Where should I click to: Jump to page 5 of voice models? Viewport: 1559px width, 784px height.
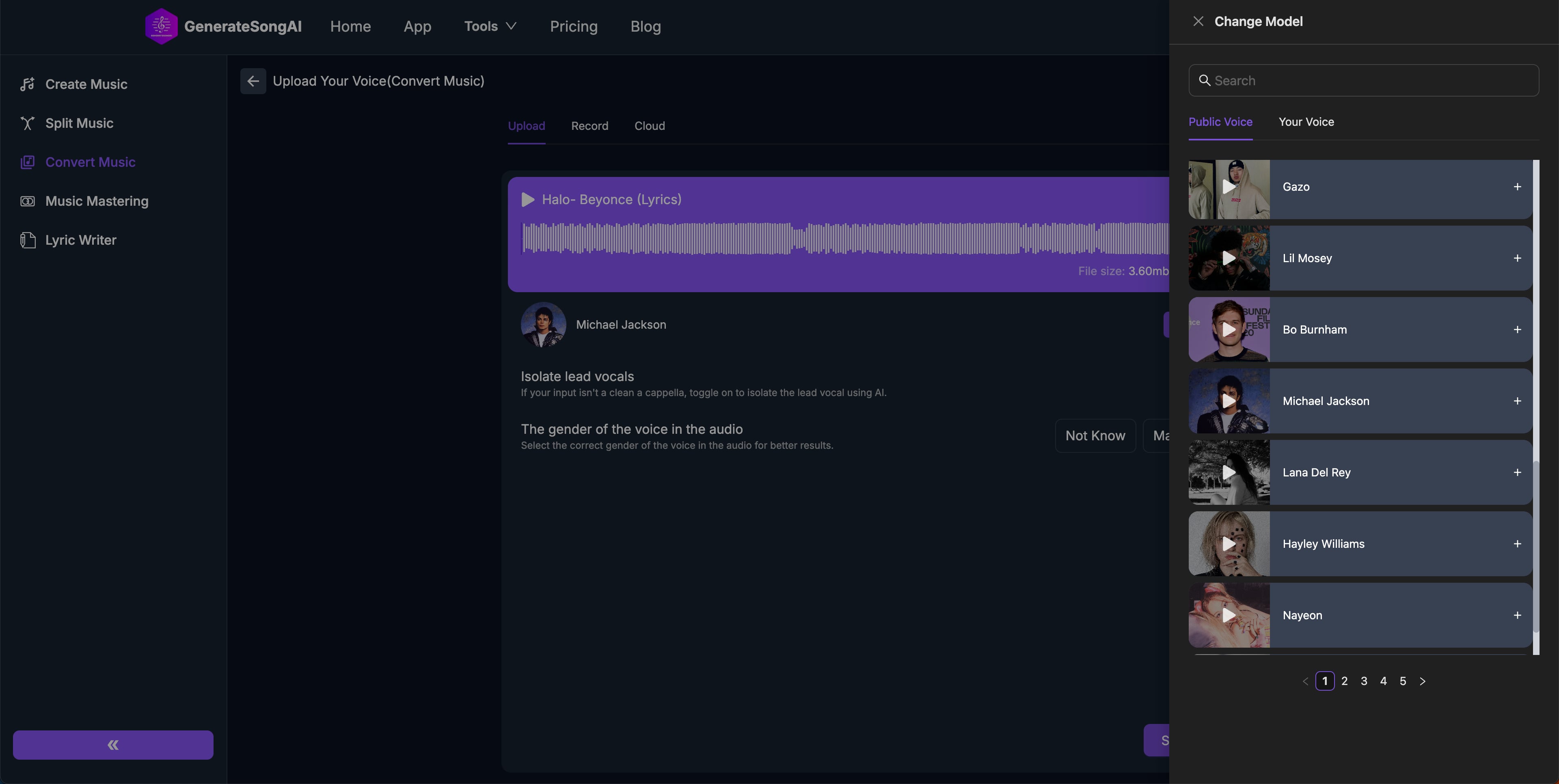[x=1402, y=681]
